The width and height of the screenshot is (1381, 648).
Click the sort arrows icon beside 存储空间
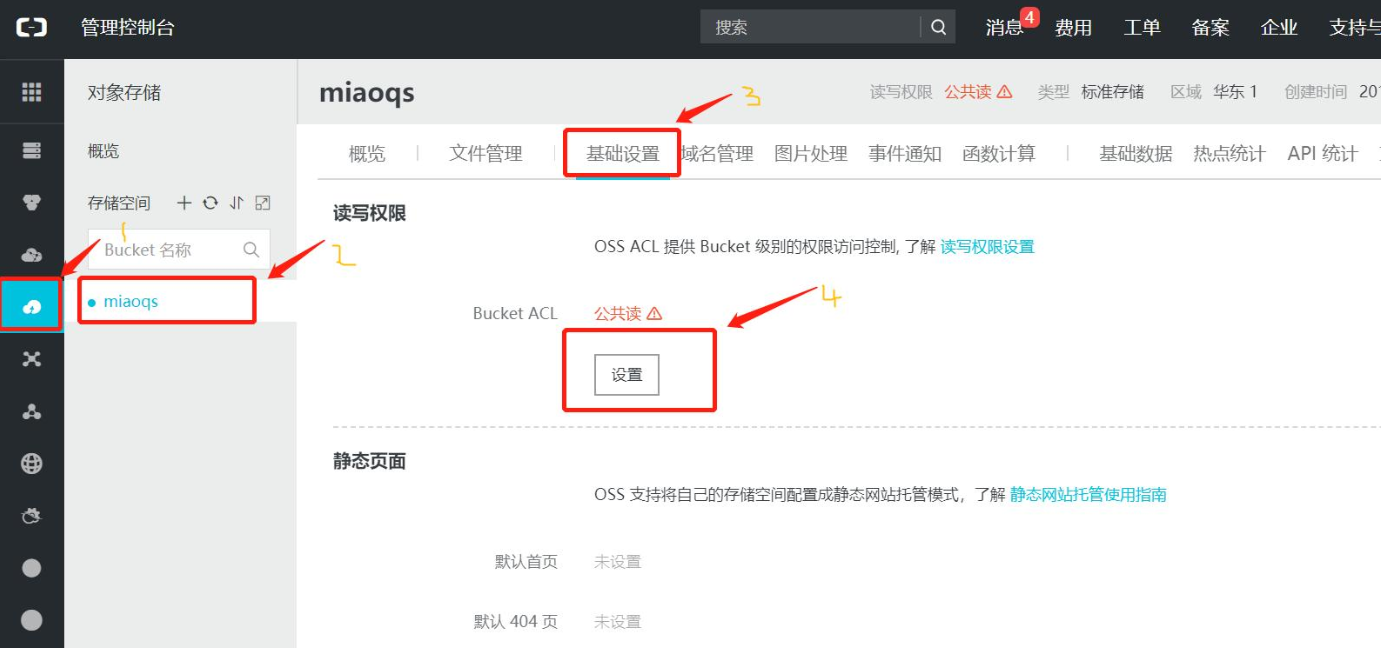coord(236,203)
